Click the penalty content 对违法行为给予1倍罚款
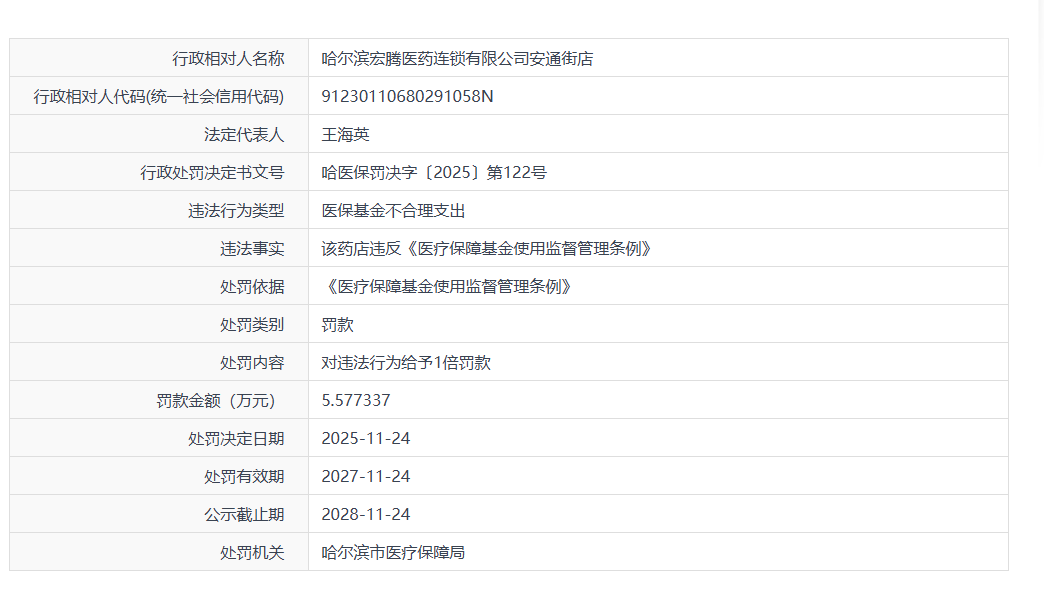 click(406, 363)
